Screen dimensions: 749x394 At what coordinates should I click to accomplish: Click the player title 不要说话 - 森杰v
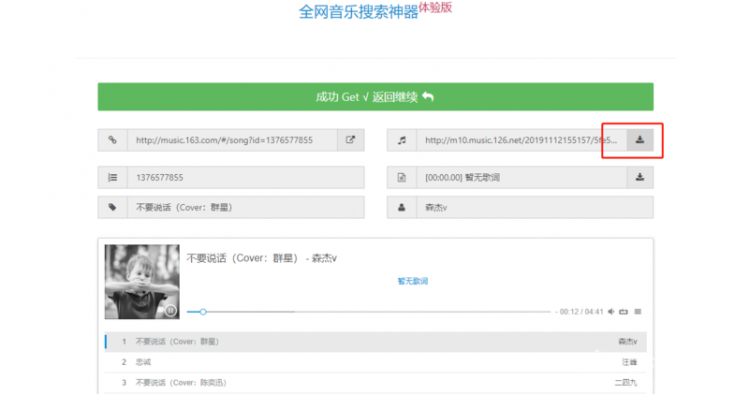(x=262, y=258)
